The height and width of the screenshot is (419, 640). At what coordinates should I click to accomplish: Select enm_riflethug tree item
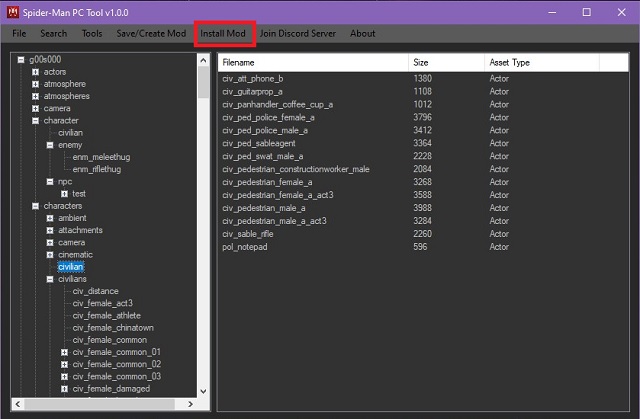point(97,169)
